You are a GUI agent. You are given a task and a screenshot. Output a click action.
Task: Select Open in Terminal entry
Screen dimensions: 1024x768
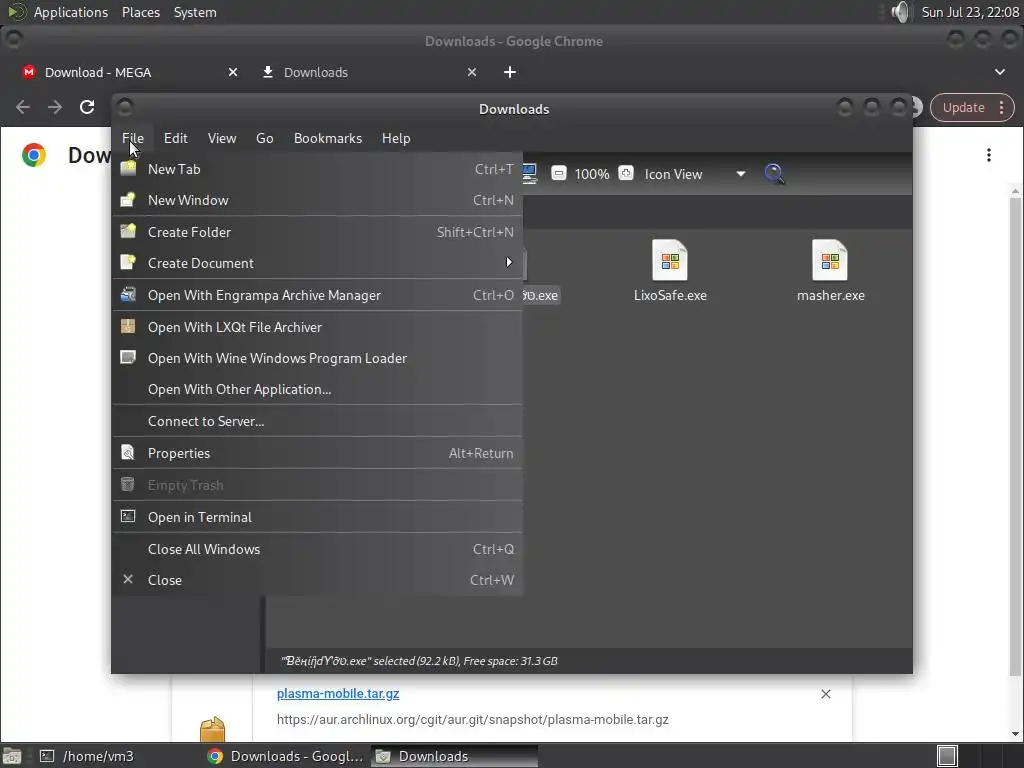(x=317, y=517)
